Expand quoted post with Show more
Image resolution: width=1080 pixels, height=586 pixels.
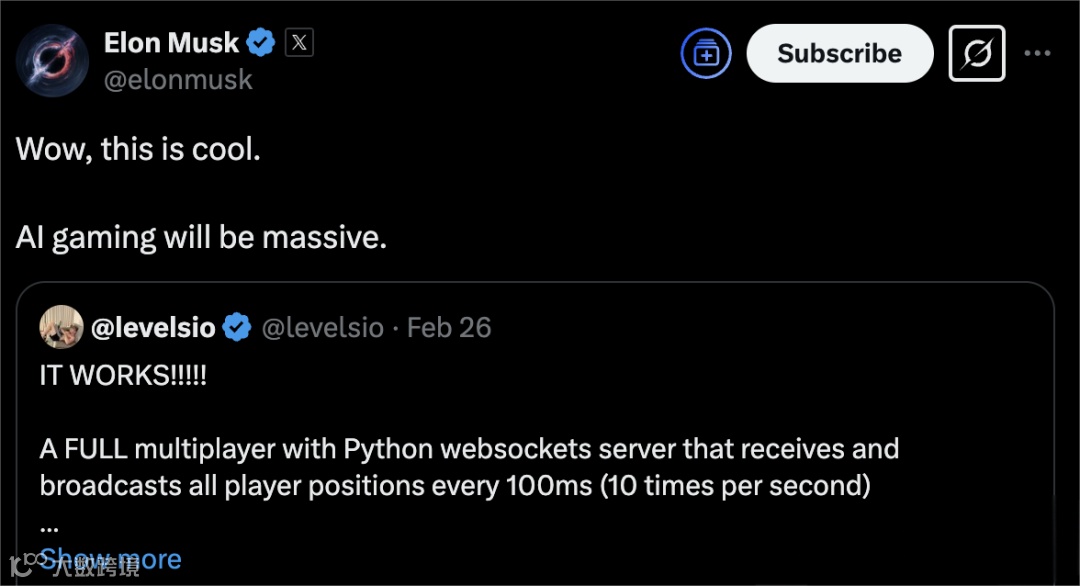click(112, 558)
